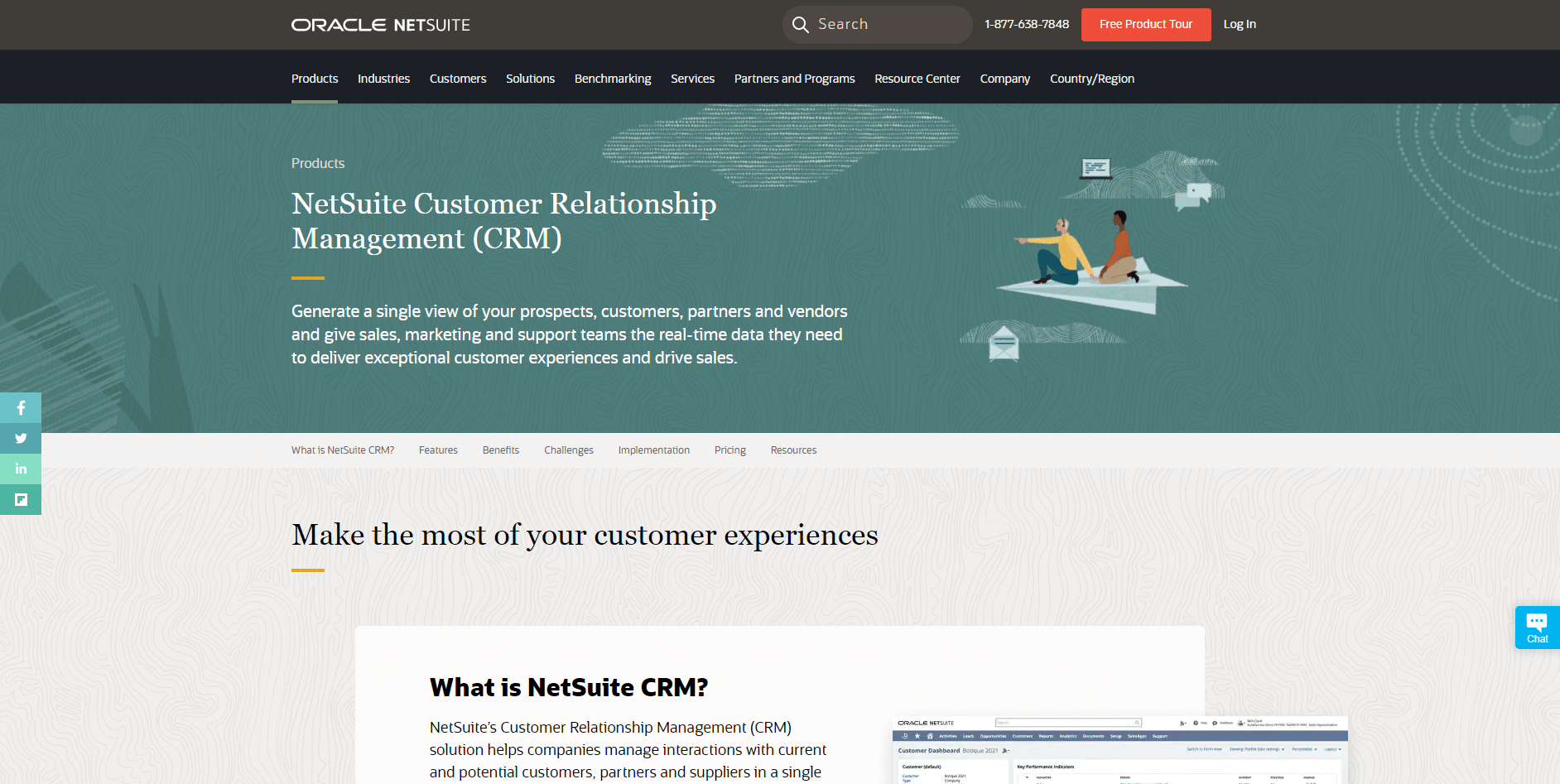The height and width of the screenshot is (784, 1560).
Task: Share the page on Twitter
Action: coord(21,438)
